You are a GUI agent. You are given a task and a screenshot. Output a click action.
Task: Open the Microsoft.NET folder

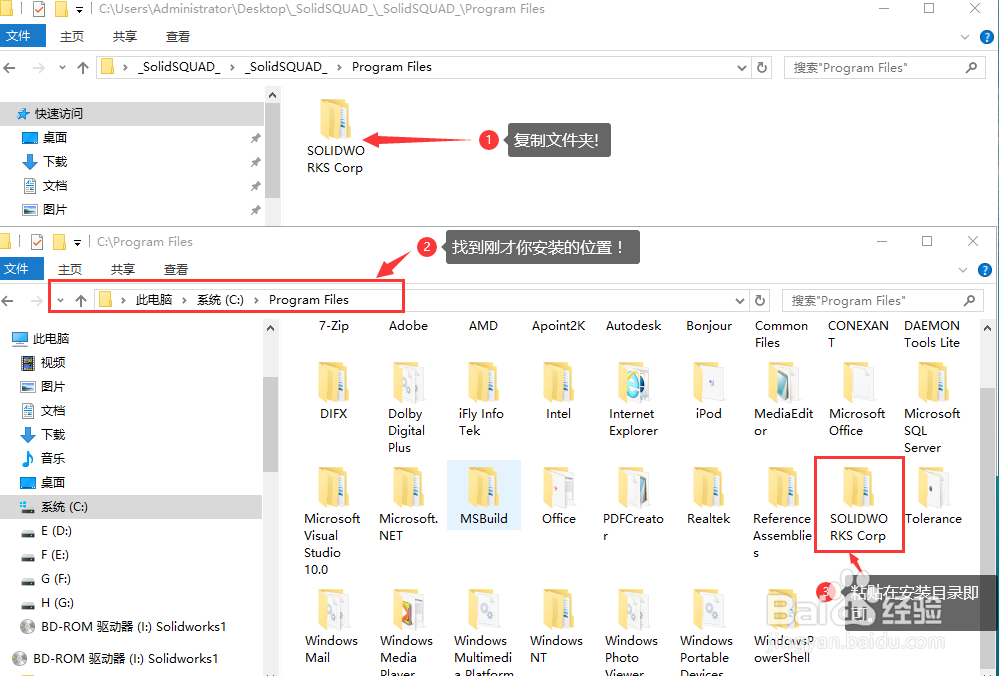tap(408, 504)
